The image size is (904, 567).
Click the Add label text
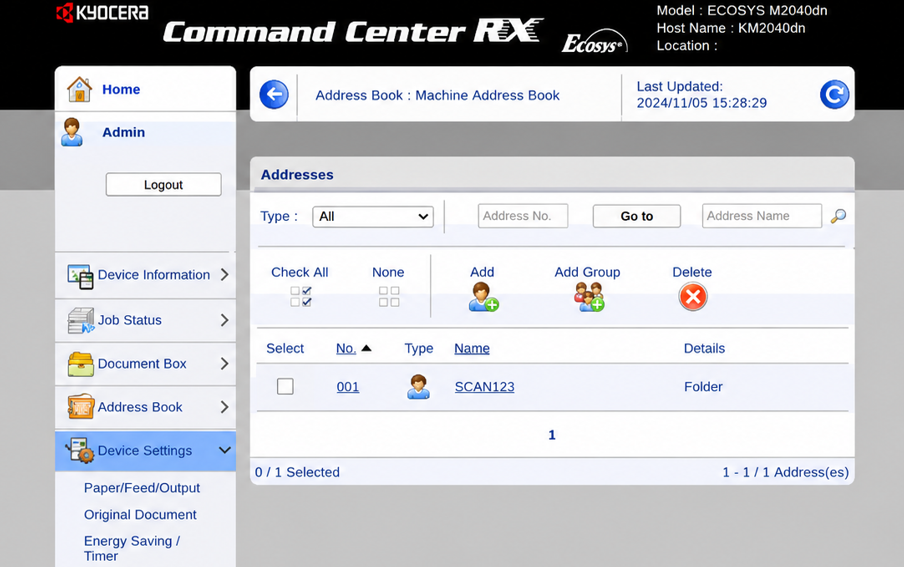[482, 272]
